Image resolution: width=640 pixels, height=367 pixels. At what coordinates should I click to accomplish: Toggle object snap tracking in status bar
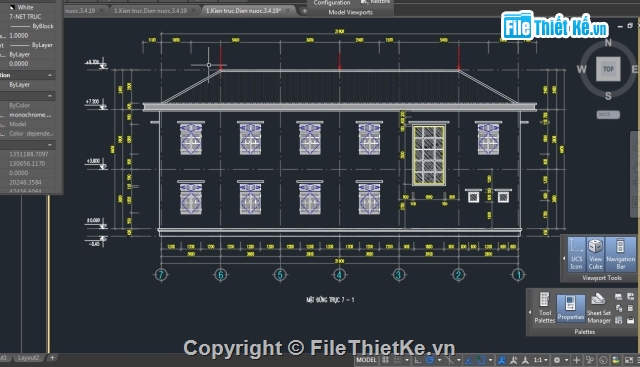[469, 360]
